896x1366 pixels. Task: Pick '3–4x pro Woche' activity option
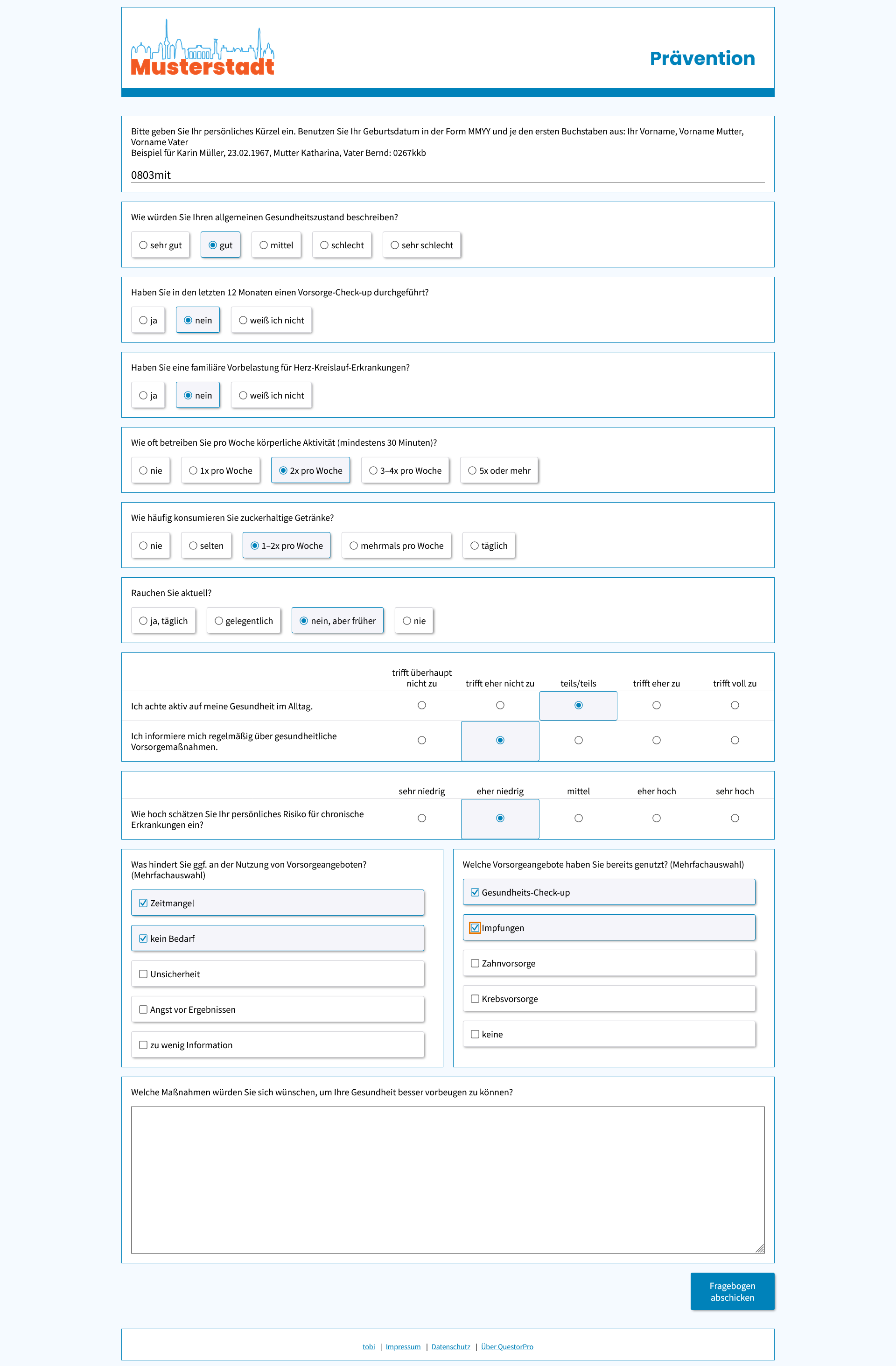point(405,470)
